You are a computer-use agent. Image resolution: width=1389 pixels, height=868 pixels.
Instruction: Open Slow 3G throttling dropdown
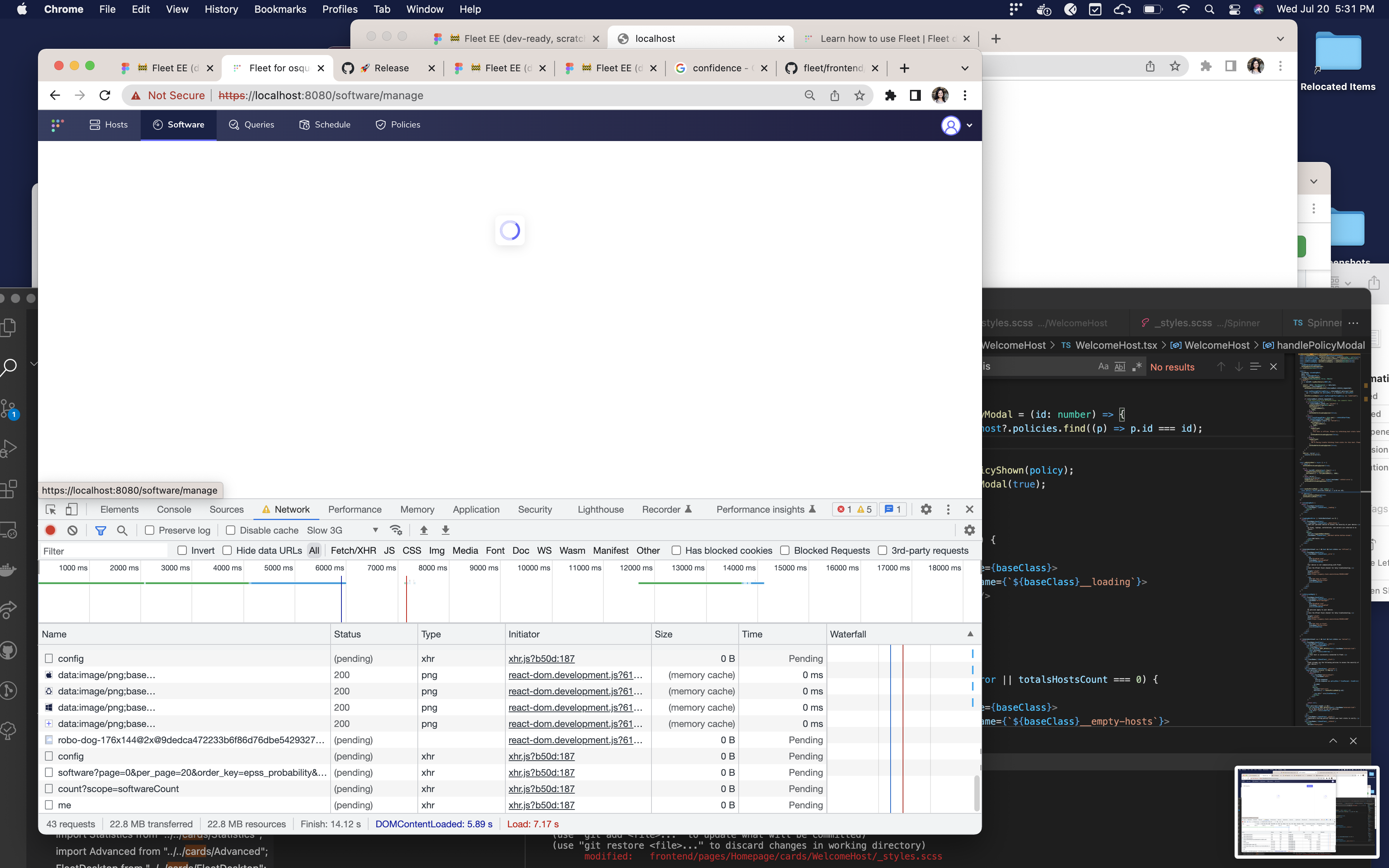click(x=343, y=530)
